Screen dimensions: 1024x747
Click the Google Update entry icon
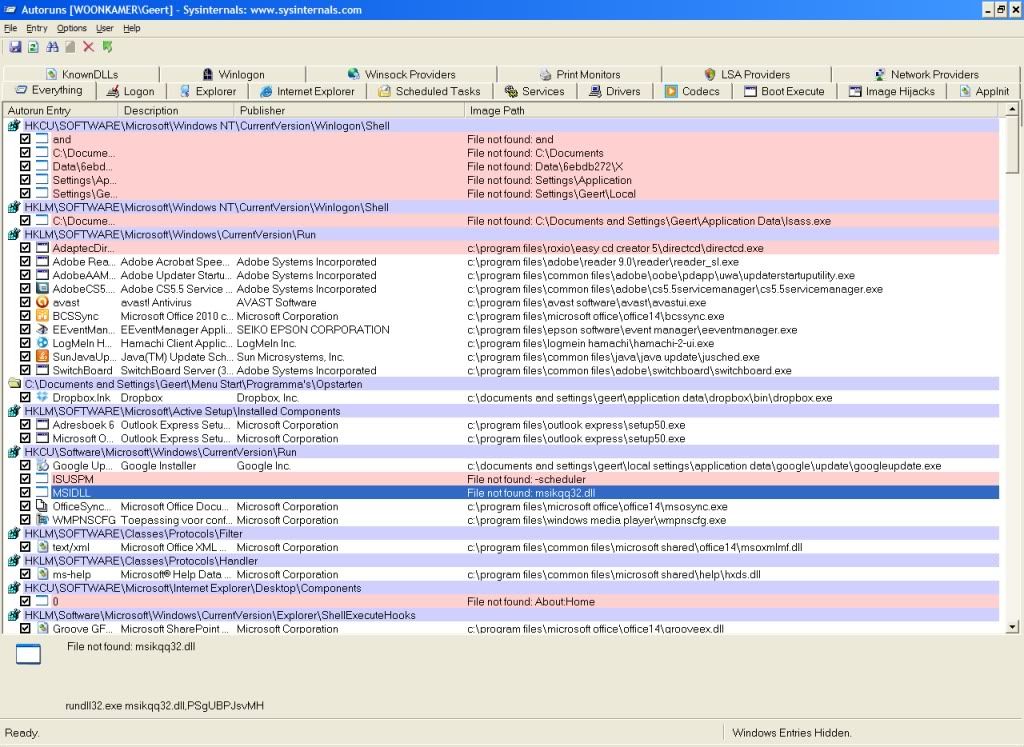pos(42,466)
